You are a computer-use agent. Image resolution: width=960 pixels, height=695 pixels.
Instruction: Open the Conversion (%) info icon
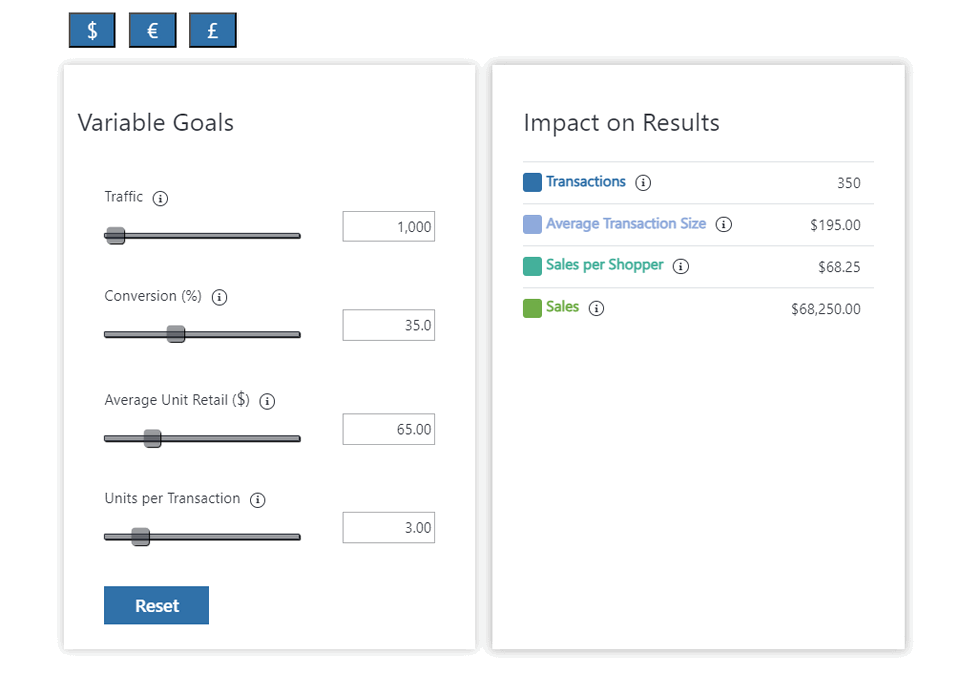(x=219, y=297)
